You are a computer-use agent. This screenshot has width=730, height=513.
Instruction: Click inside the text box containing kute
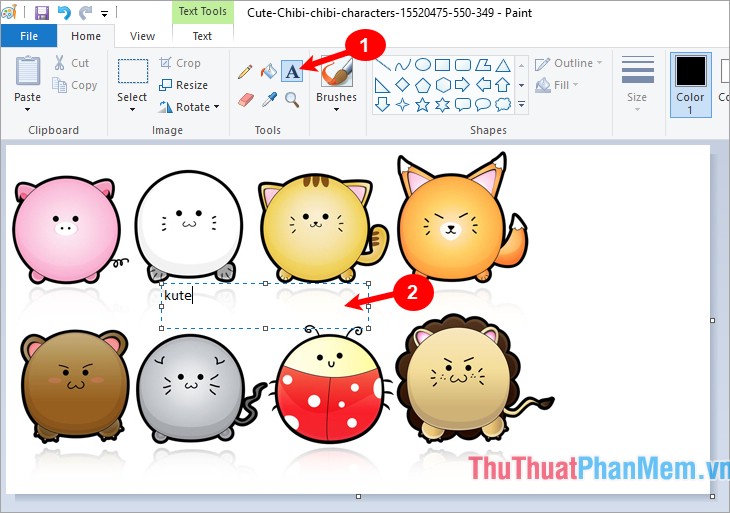click(265, 306)
